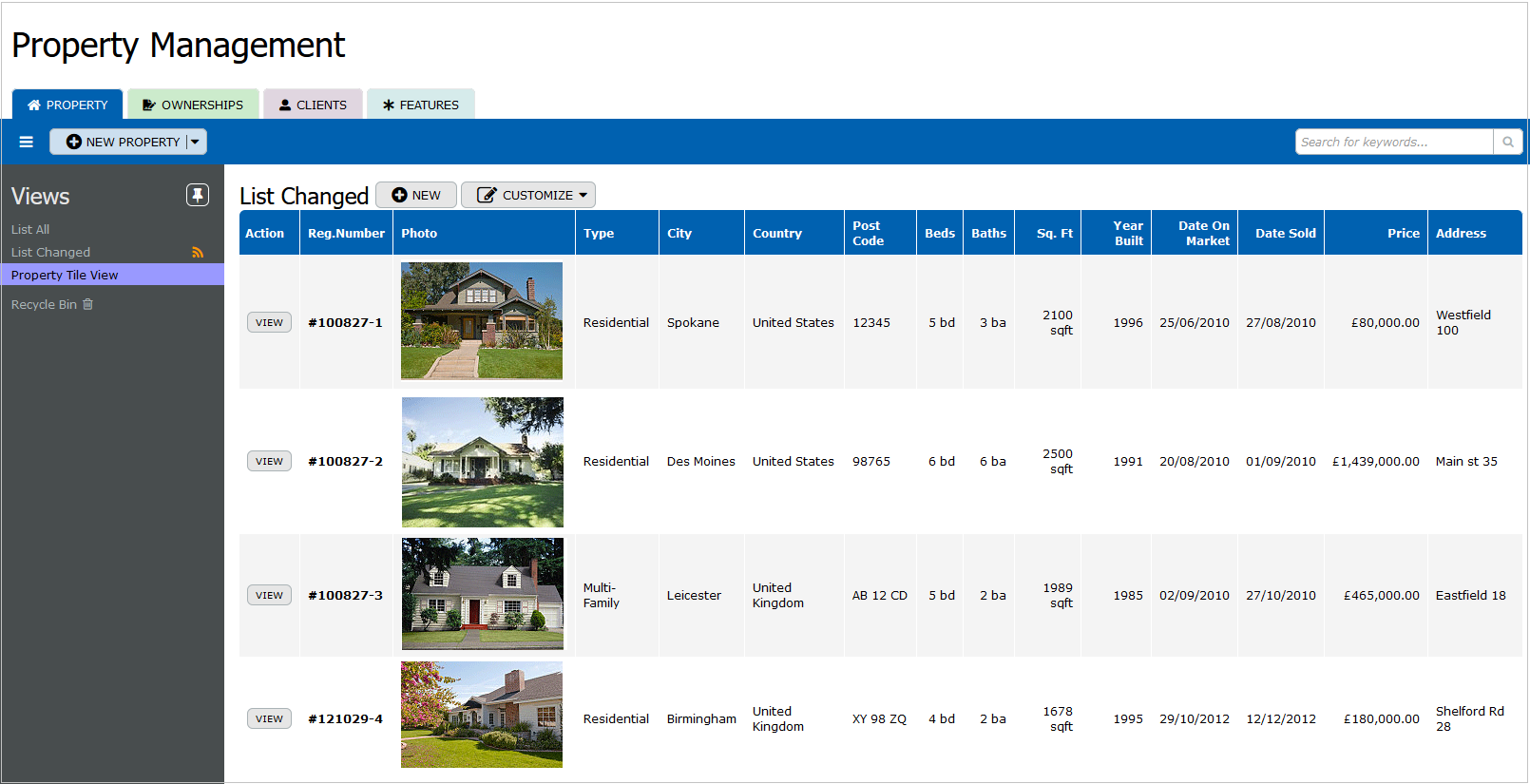Click the Recycle Bin trash icon

click(x=88, y=304)
